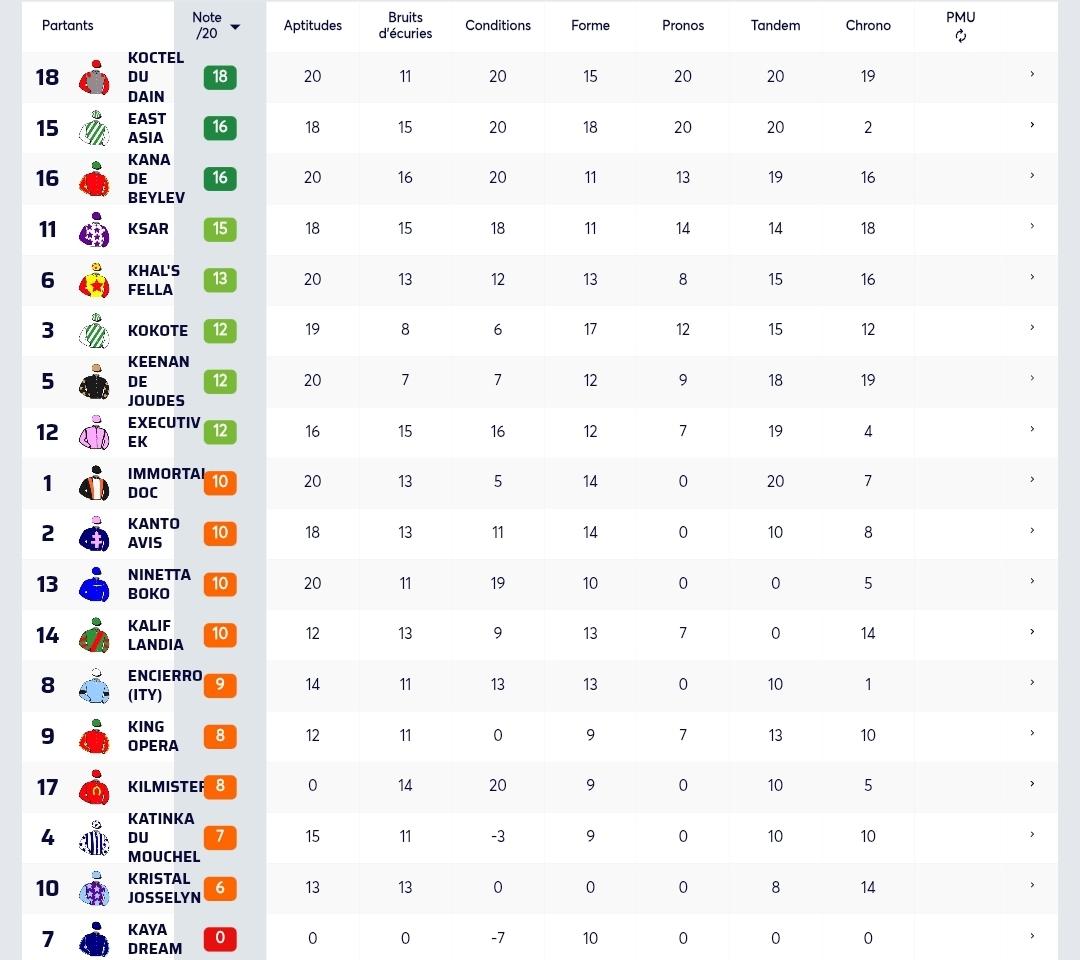
Task: Expand KOKOTE row details chevron
Action: point(1032,328)
